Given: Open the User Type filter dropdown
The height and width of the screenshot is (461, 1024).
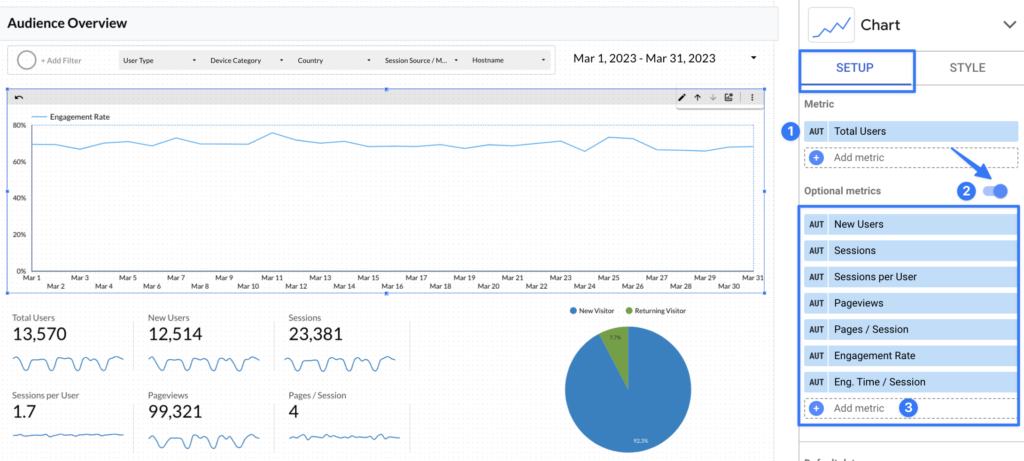Looking at the screenshot, I should coord(159,60).
